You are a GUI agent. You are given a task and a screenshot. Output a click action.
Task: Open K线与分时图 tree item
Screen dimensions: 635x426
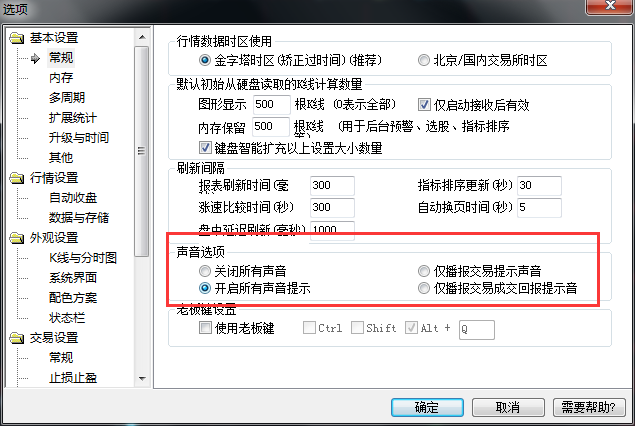83,258
